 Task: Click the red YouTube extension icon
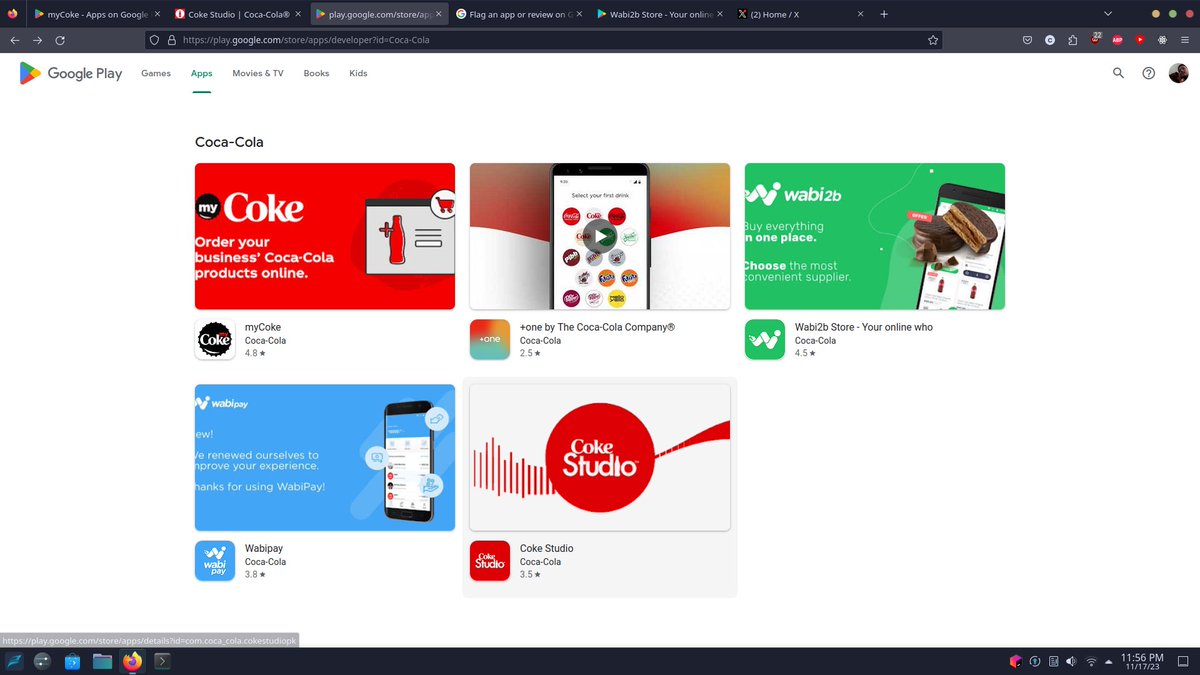tap(1140, 40)
